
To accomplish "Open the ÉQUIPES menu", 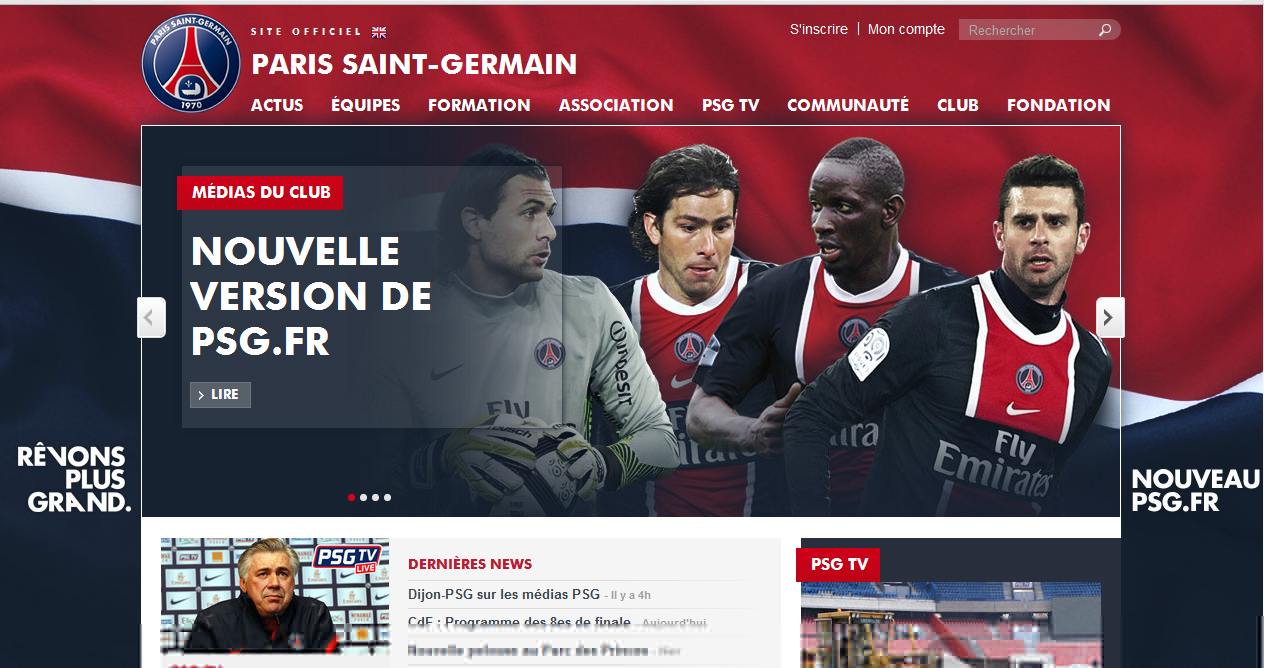I will coord(366,105).
